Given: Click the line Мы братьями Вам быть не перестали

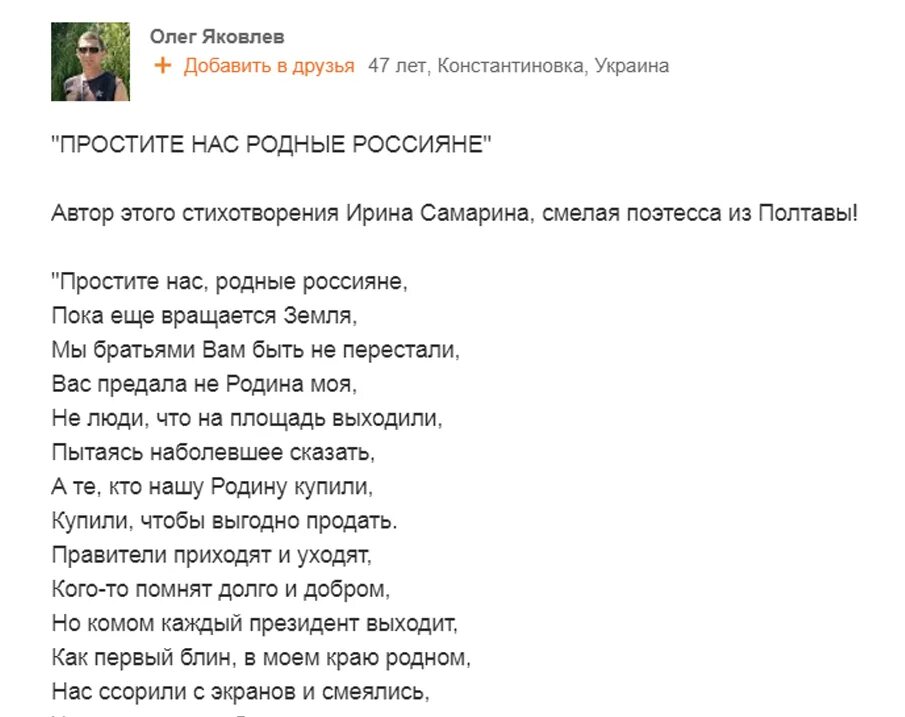Looking at the screenshot, I should tap(256, 350).
